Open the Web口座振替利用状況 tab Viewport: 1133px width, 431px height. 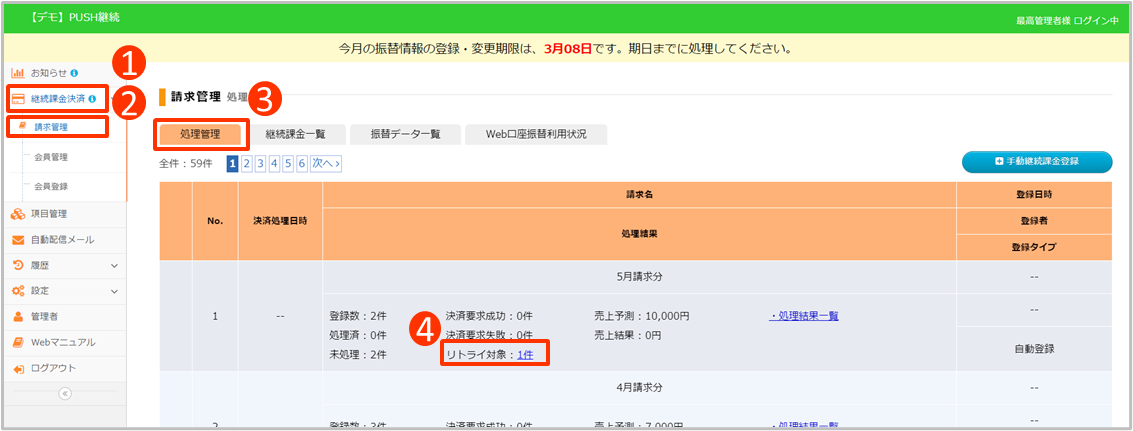pos(535,134)
